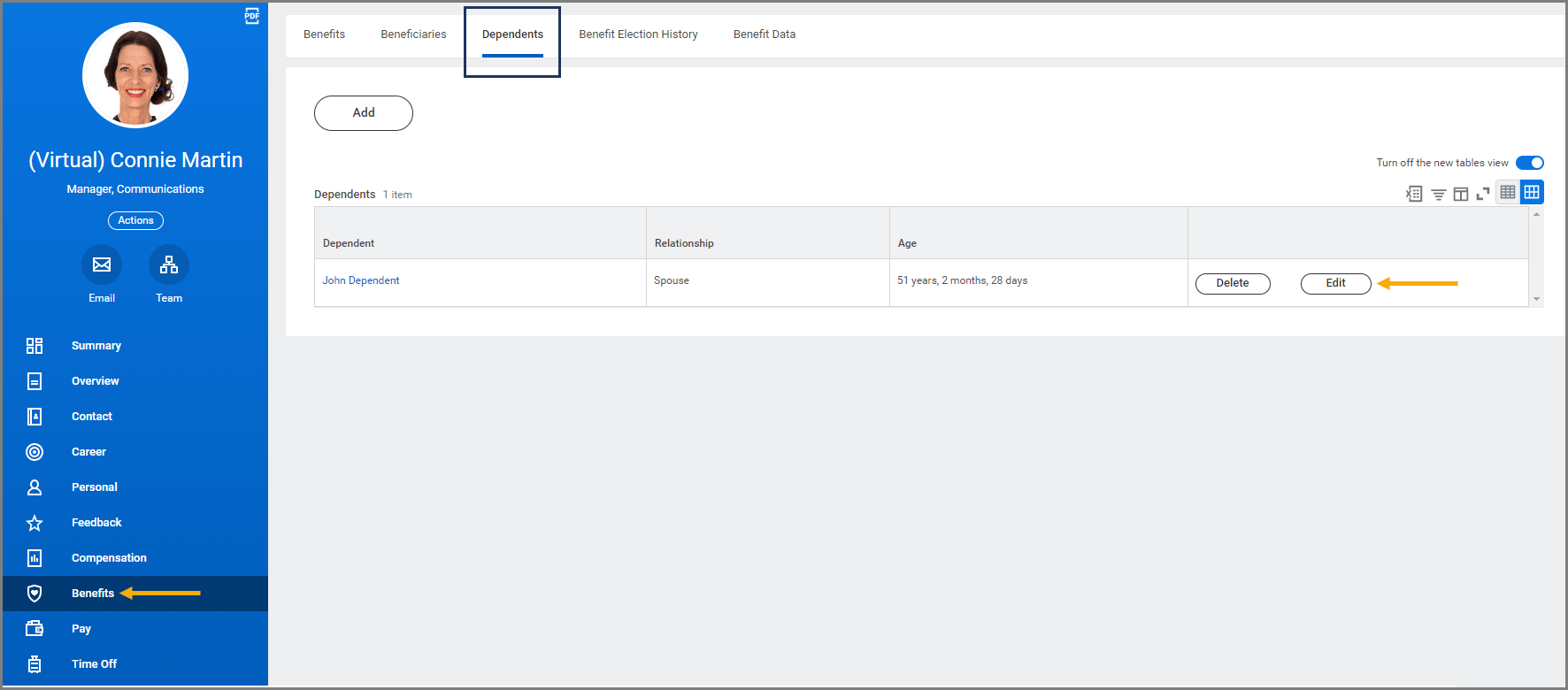Switch to the Beneficiaries tab
1568x690 pixels.
point(413,34)
